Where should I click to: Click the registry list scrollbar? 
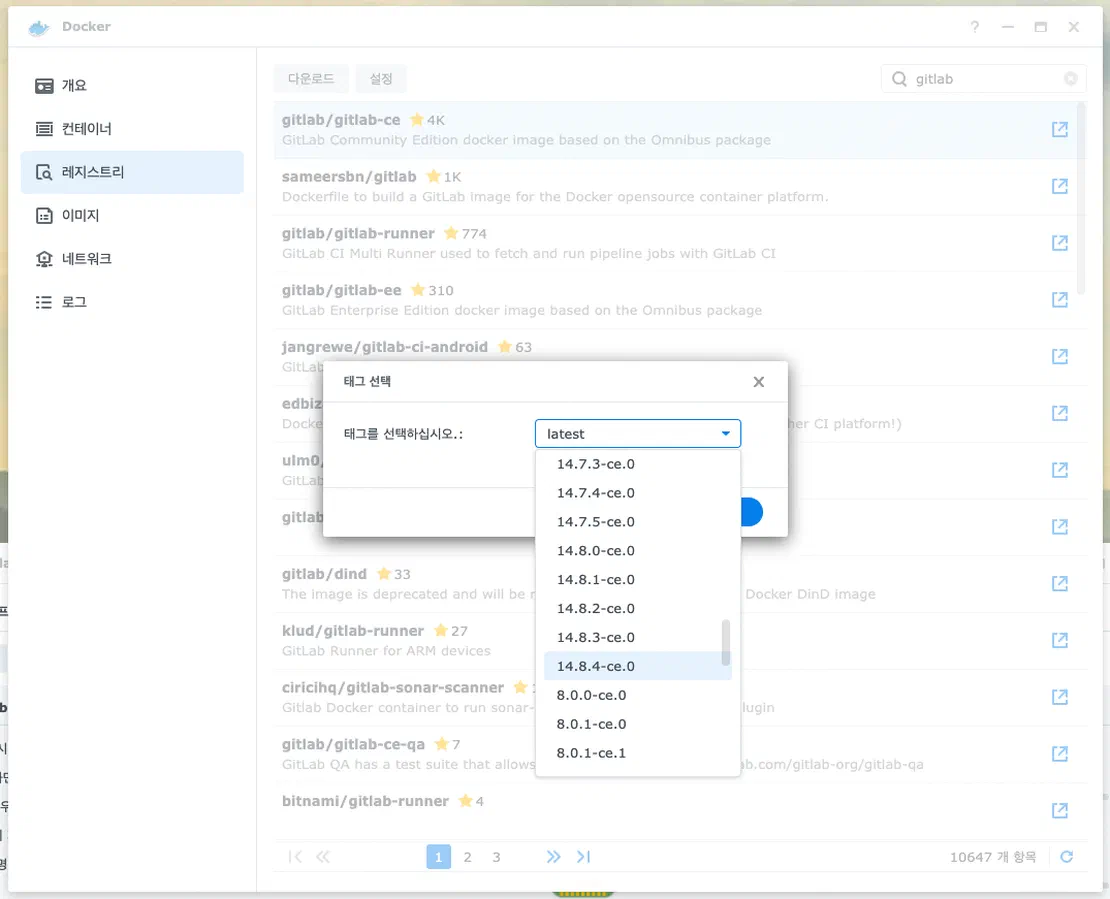1080,198
